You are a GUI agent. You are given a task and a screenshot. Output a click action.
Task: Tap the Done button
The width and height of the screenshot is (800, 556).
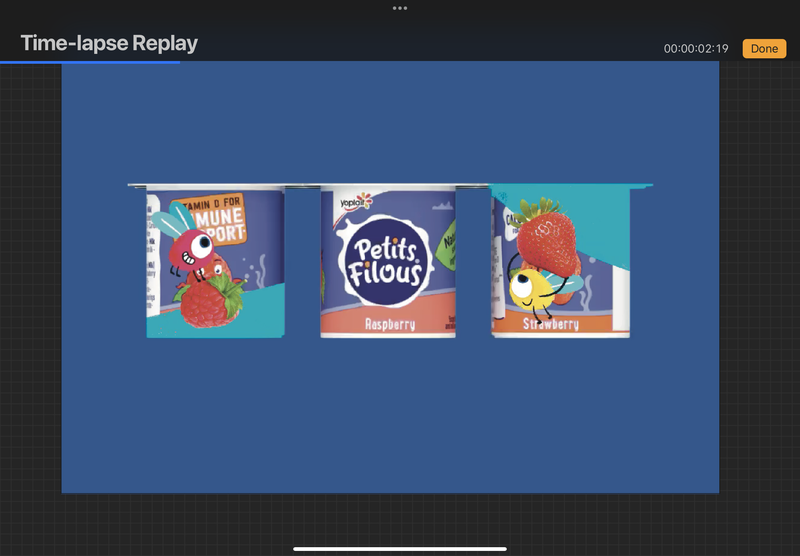coord(764,49)
